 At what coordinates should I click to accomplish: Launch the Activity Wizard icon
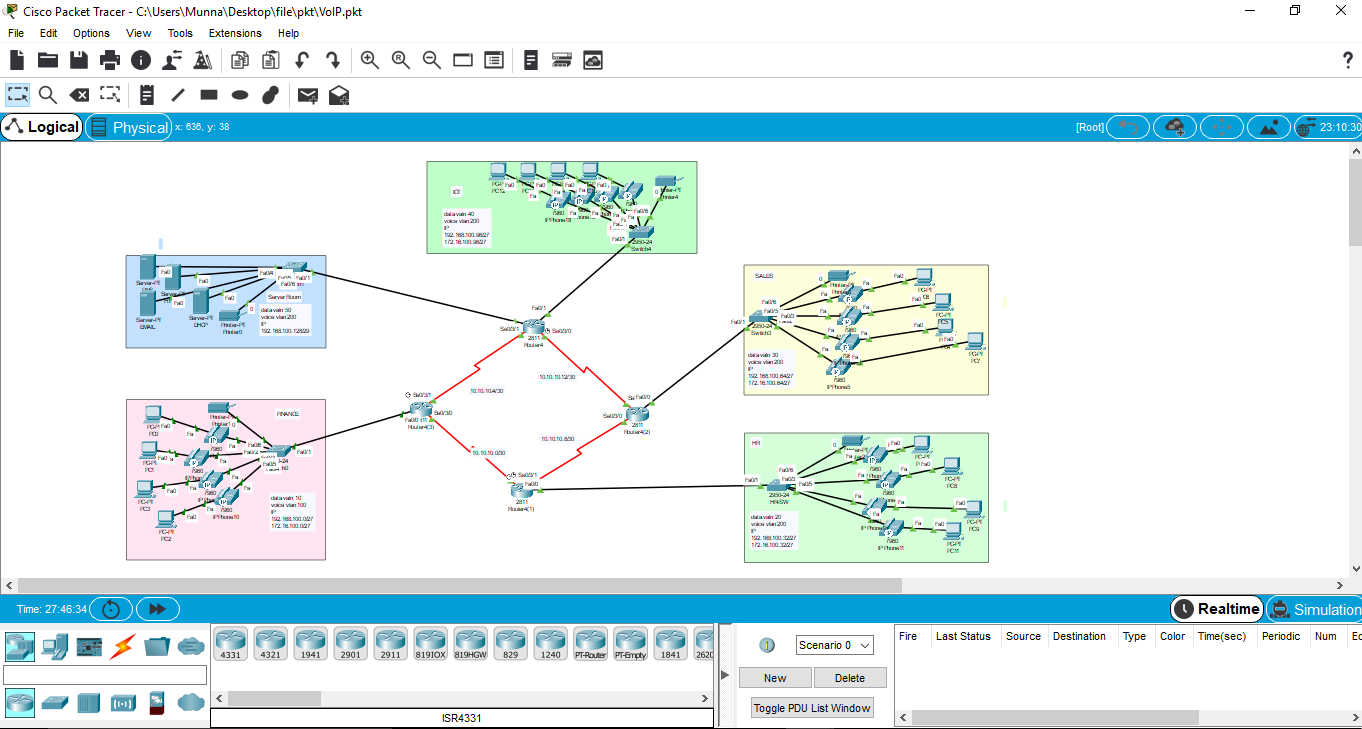[172, 60]
